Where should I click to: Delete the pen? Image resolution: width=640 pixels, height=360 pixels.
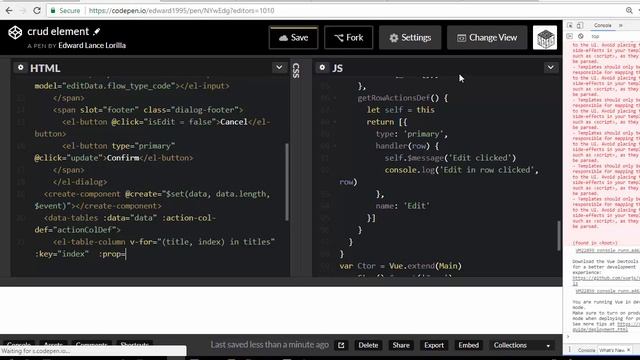point(368,345)
